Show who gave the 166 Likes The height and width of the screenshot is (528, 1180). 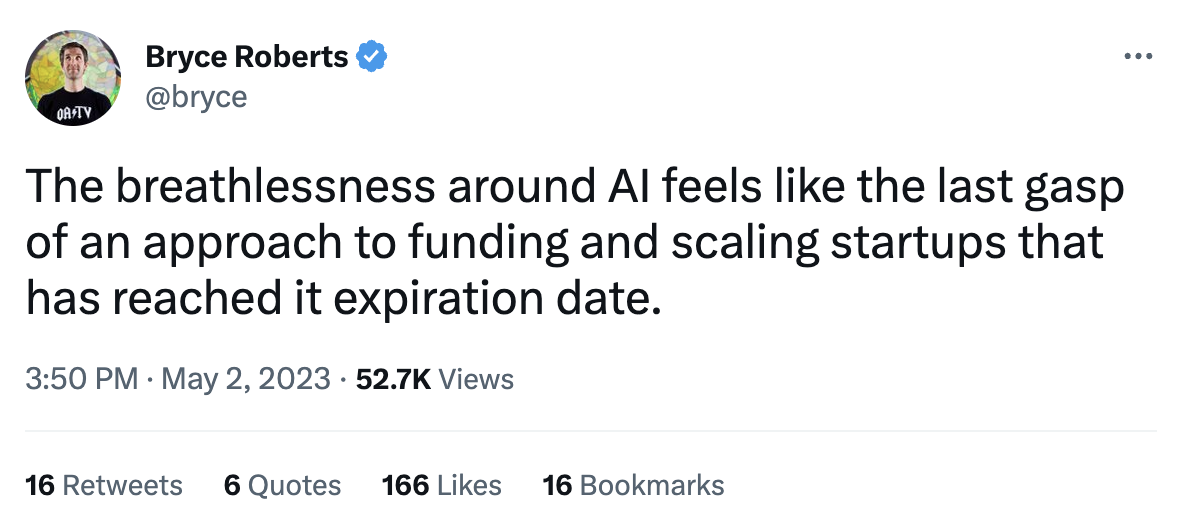441,486
